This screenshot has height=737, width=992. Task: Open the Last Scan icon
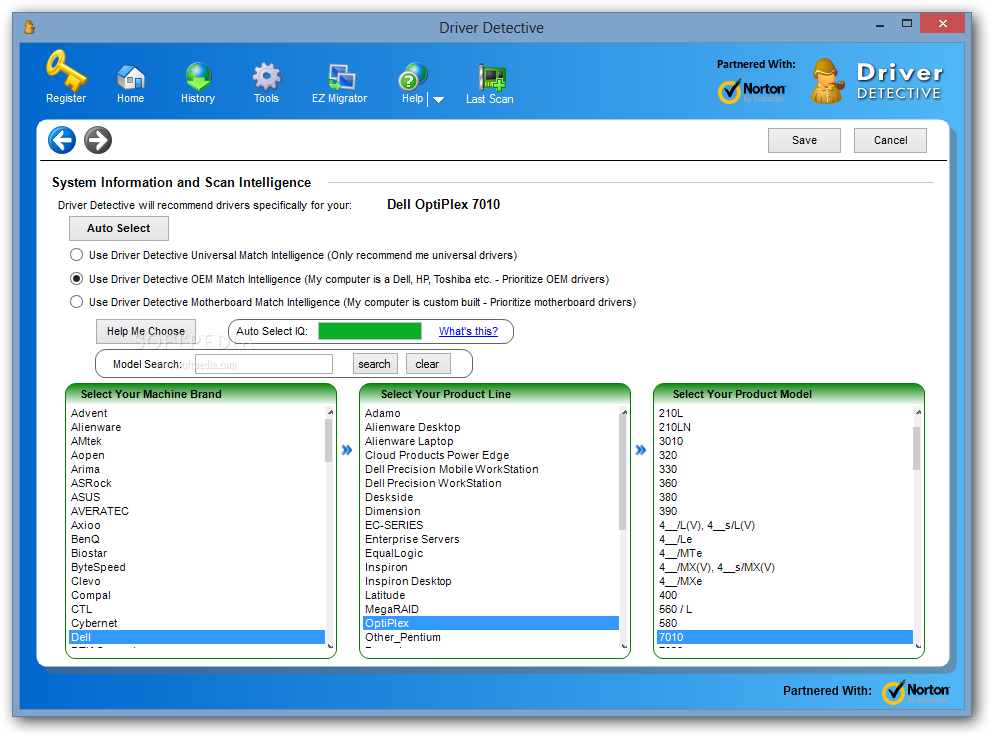[x=491, y=78]
